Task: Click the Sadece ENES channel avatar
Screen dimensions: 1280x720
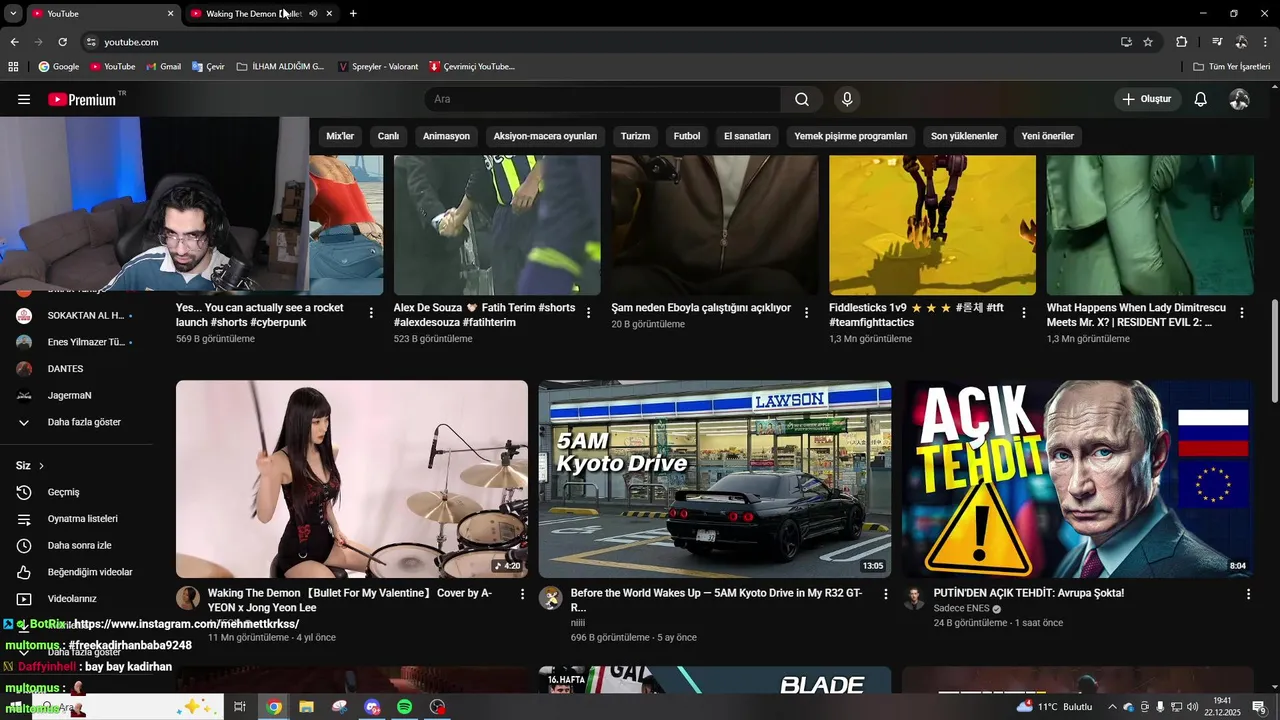Action: 914,598
